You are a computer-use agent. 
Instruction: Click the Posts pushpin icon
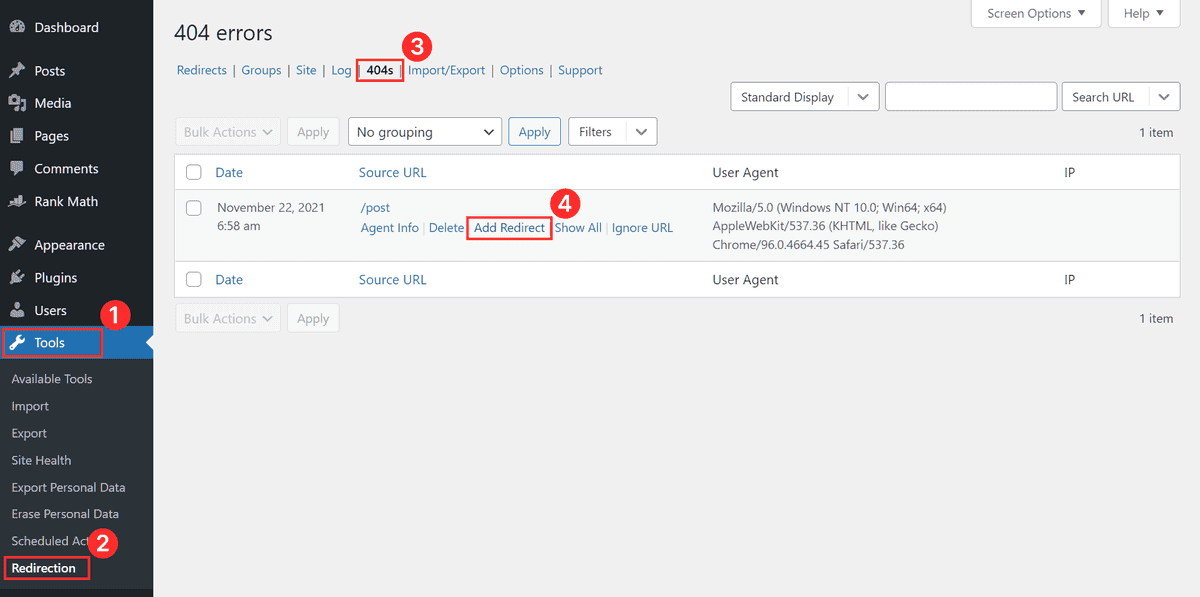[17, 71]
